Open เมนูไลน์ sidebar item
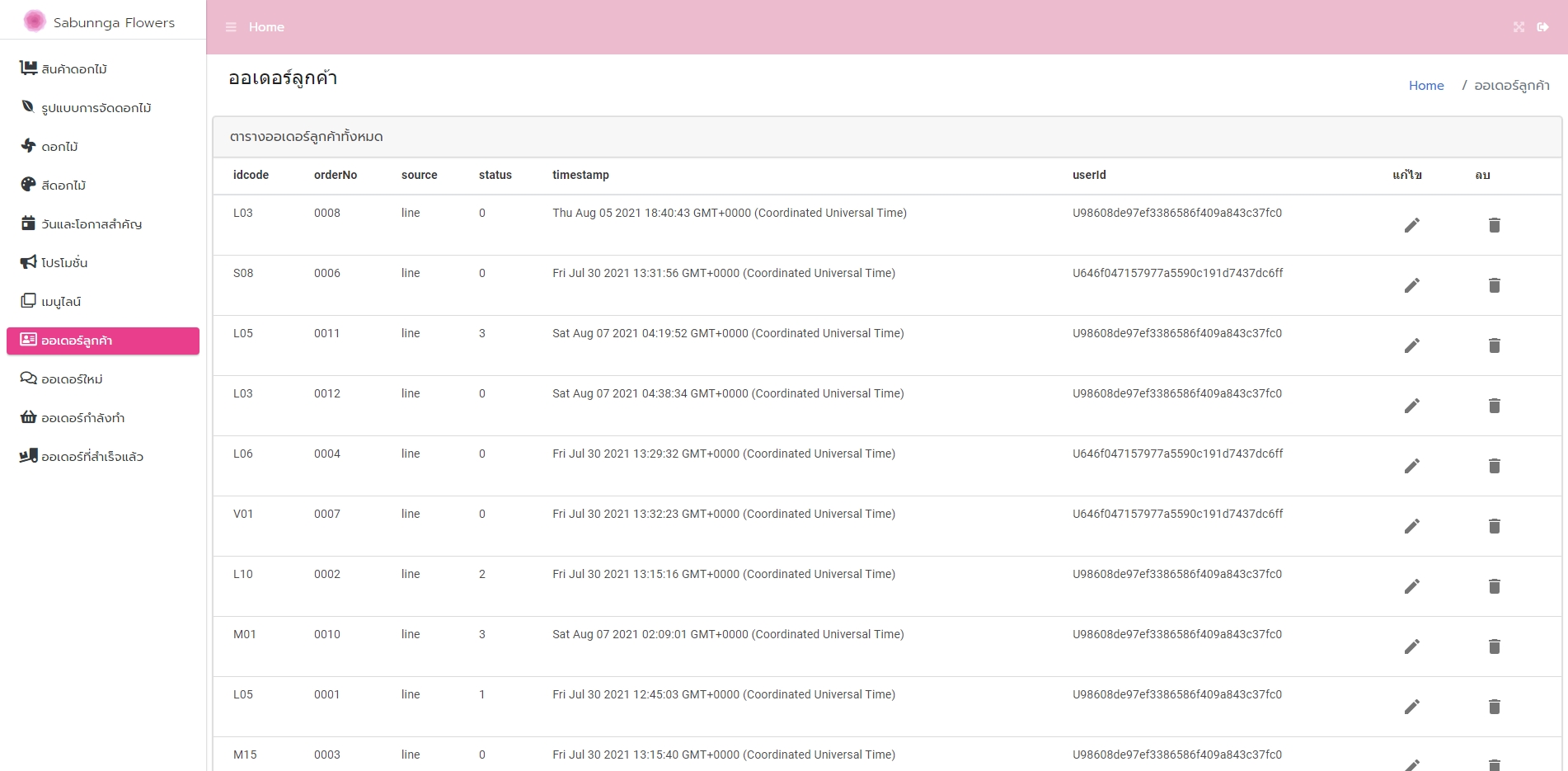Screen dimensions: 1568x771 tap(103, 301)
